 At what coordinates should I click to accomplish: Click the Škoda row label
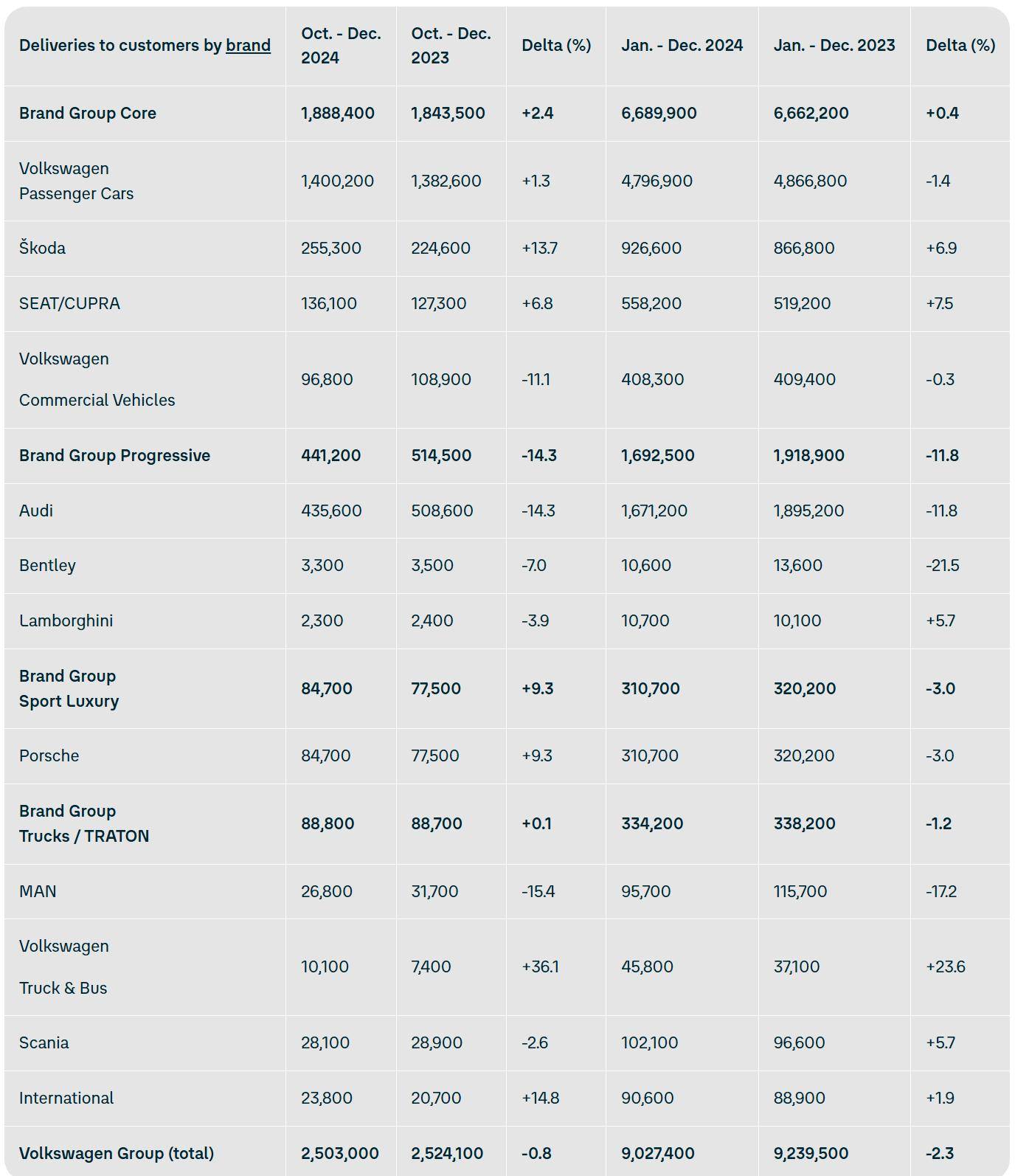(42, 248)
